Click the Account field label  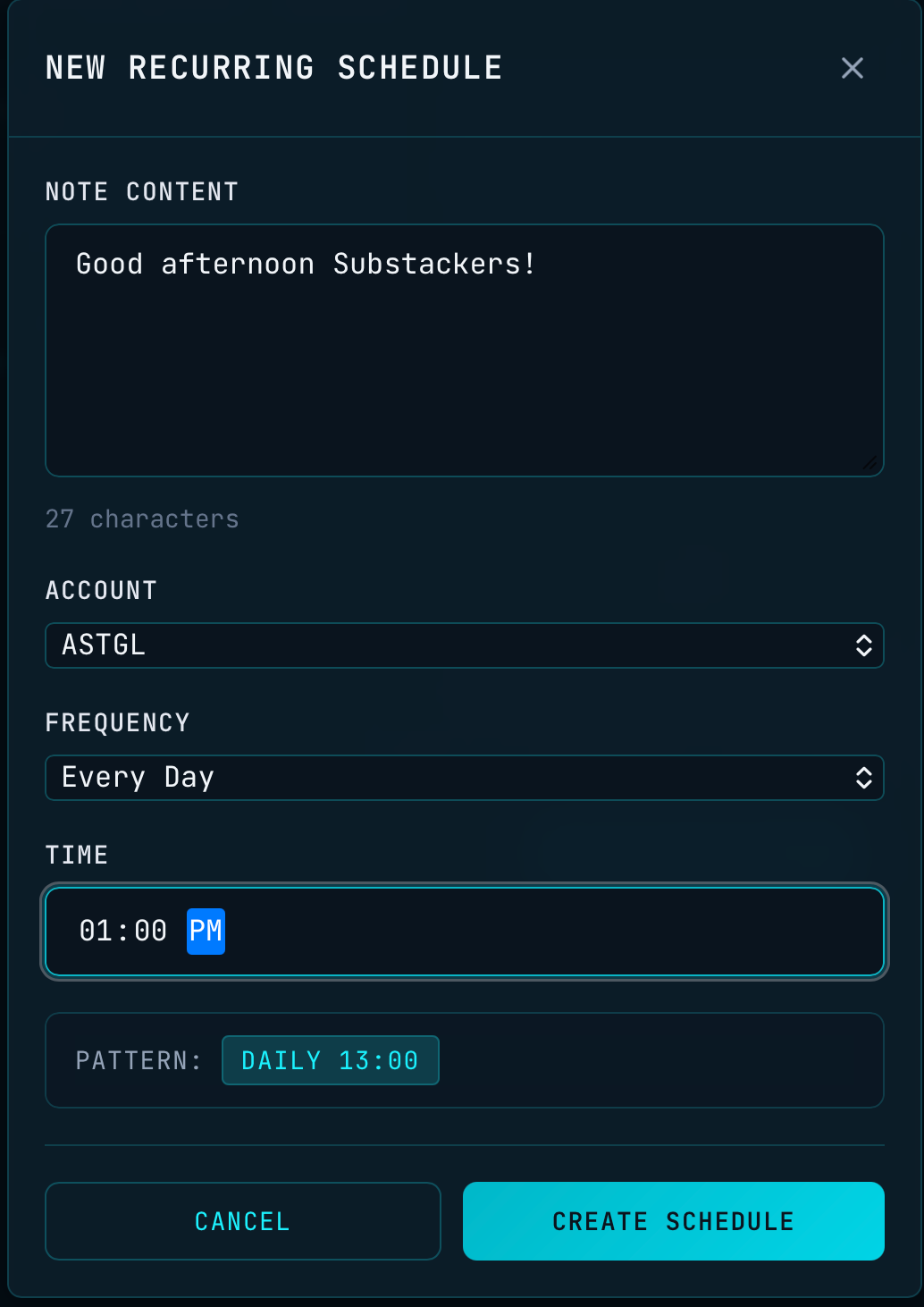point(101,591)
